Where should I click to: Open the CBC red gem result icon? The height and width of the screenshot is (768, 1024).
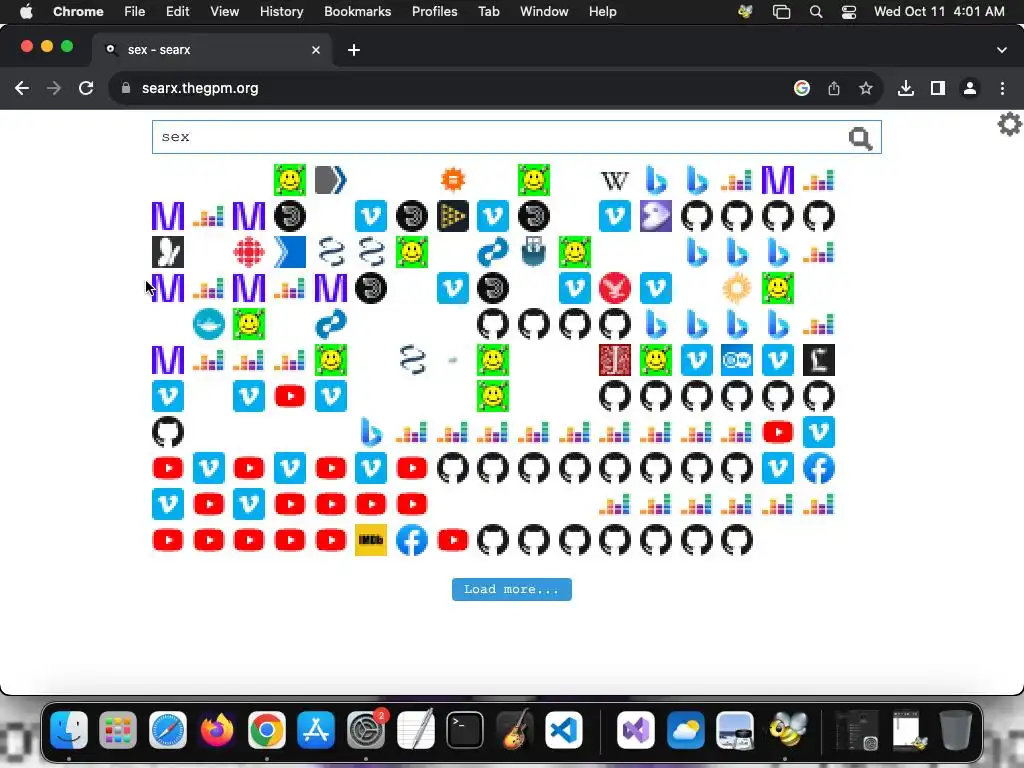coord(249,252)
